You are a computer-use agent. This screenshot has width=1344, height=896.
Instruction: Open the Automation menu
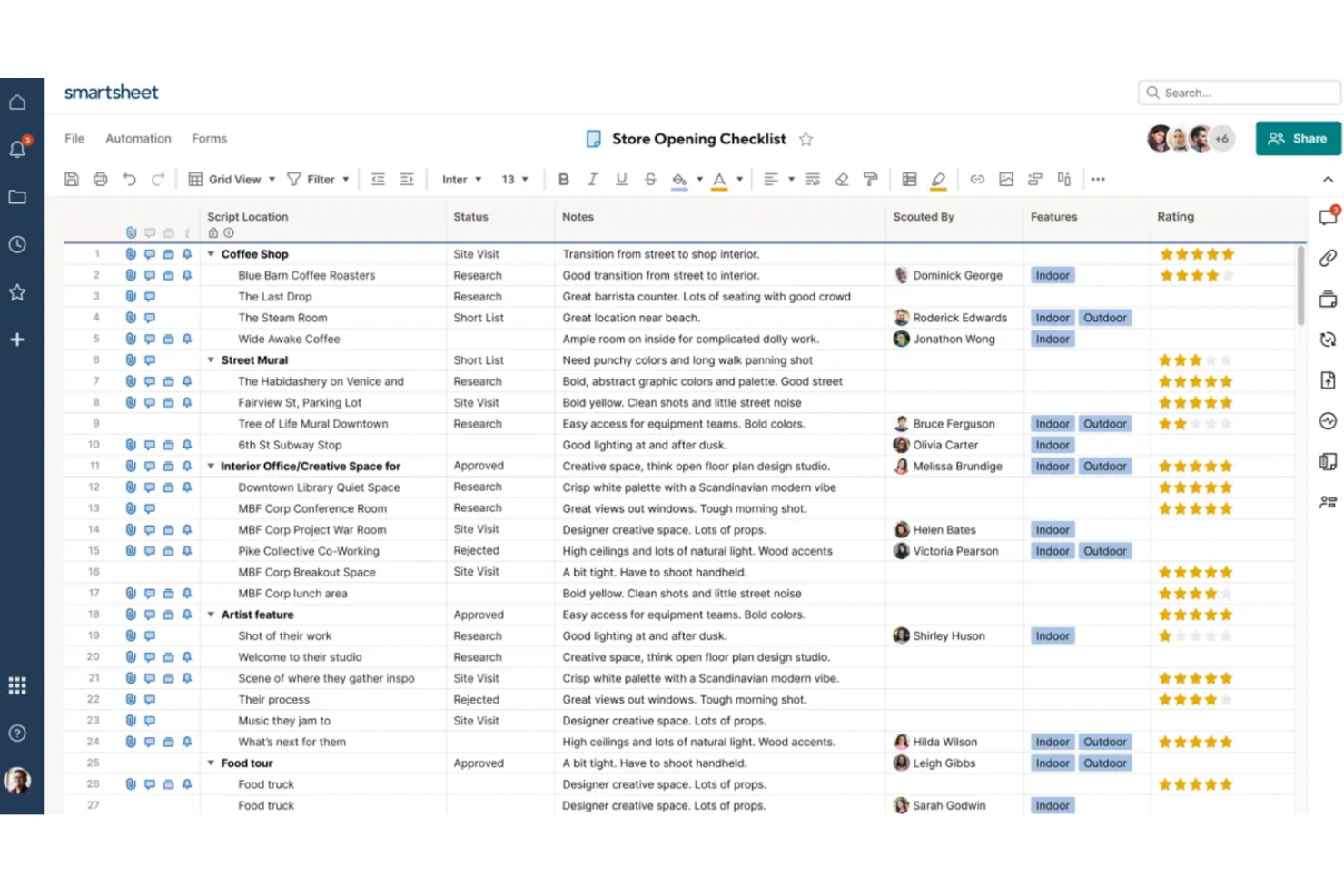coord(138,139)
